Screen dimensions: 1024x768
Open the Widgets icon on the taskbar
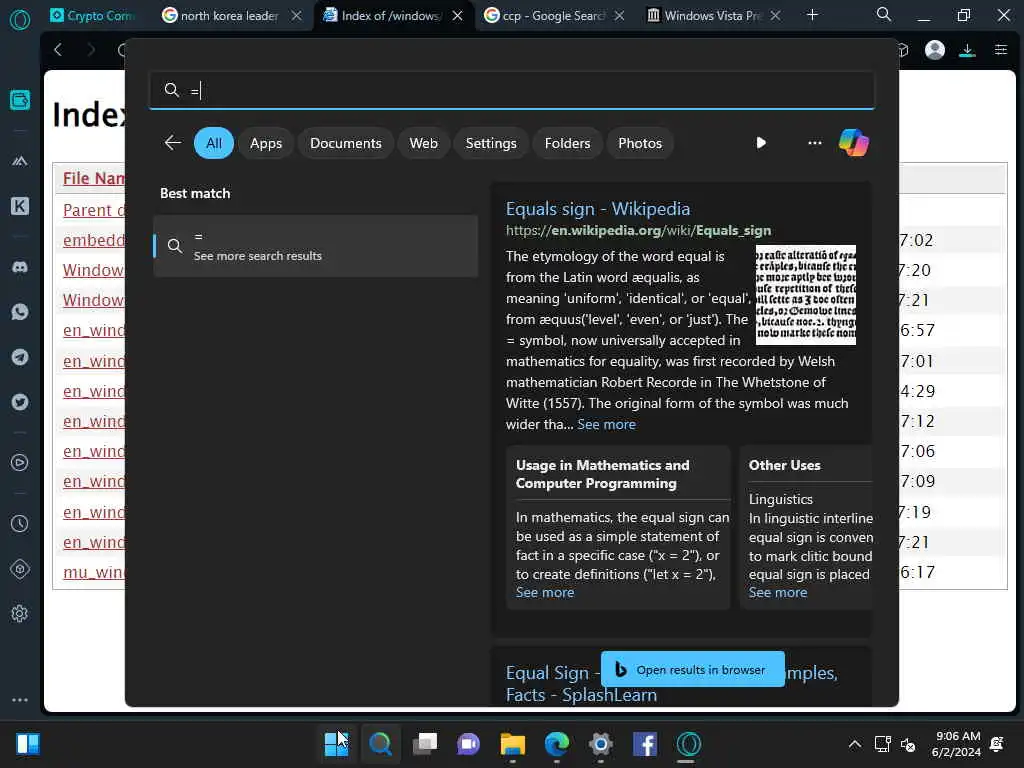pos(28,743)
